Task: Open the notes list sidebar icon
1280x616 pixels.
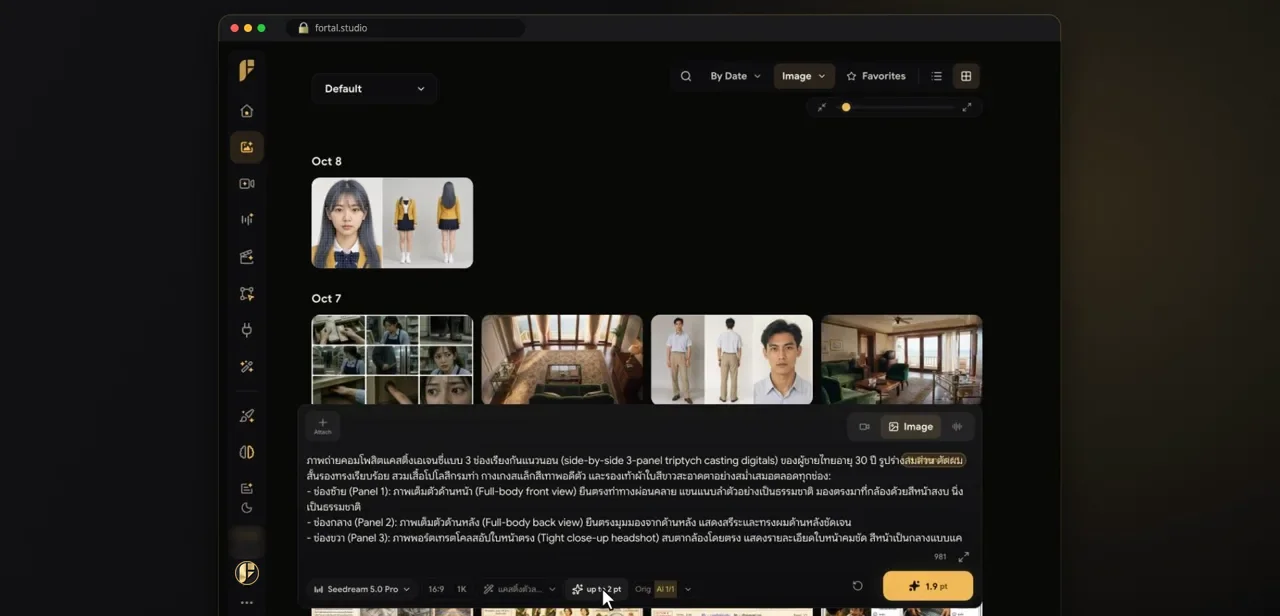Action: tap(247, 488)
